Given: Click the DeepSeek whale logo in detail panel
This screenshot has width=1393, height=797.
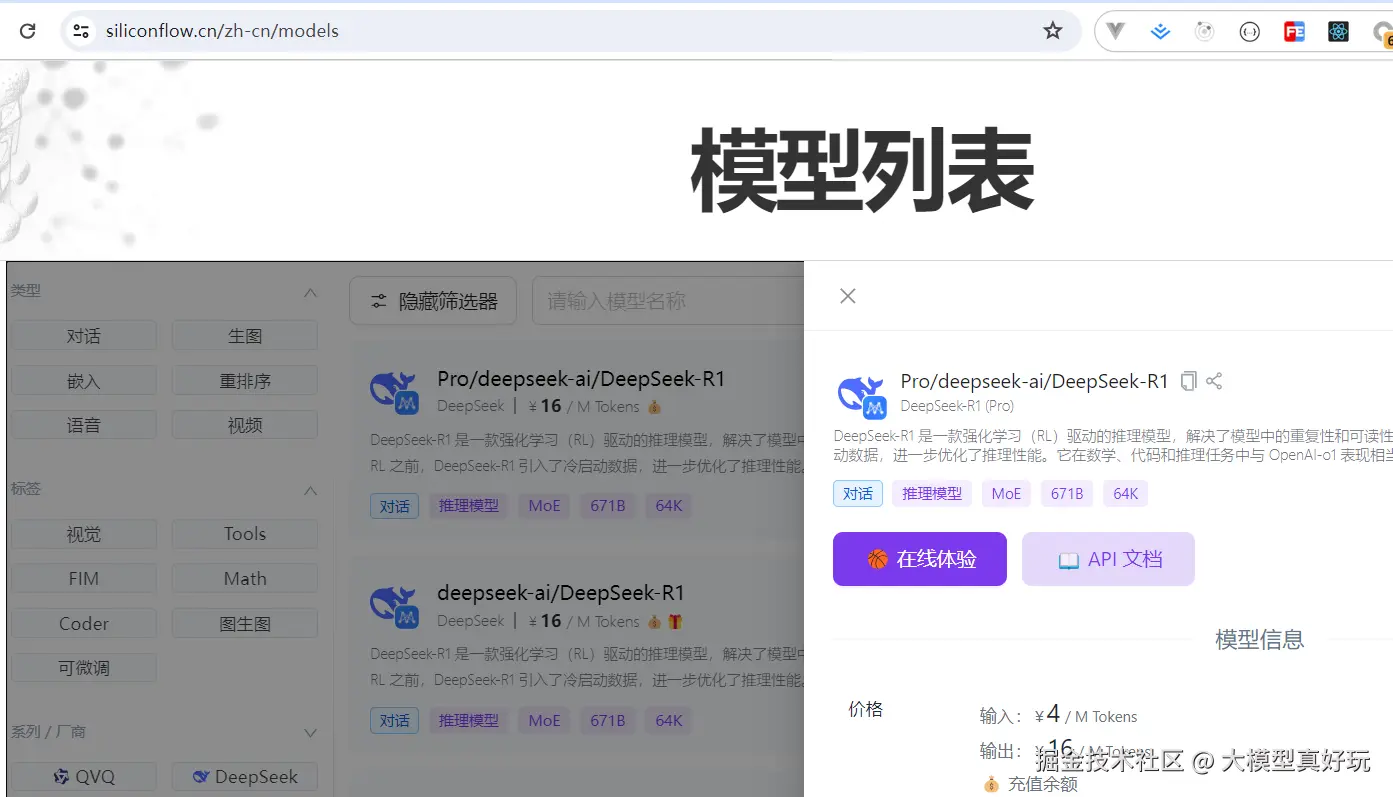Looking at the screenshot, I should click(862, 395).
